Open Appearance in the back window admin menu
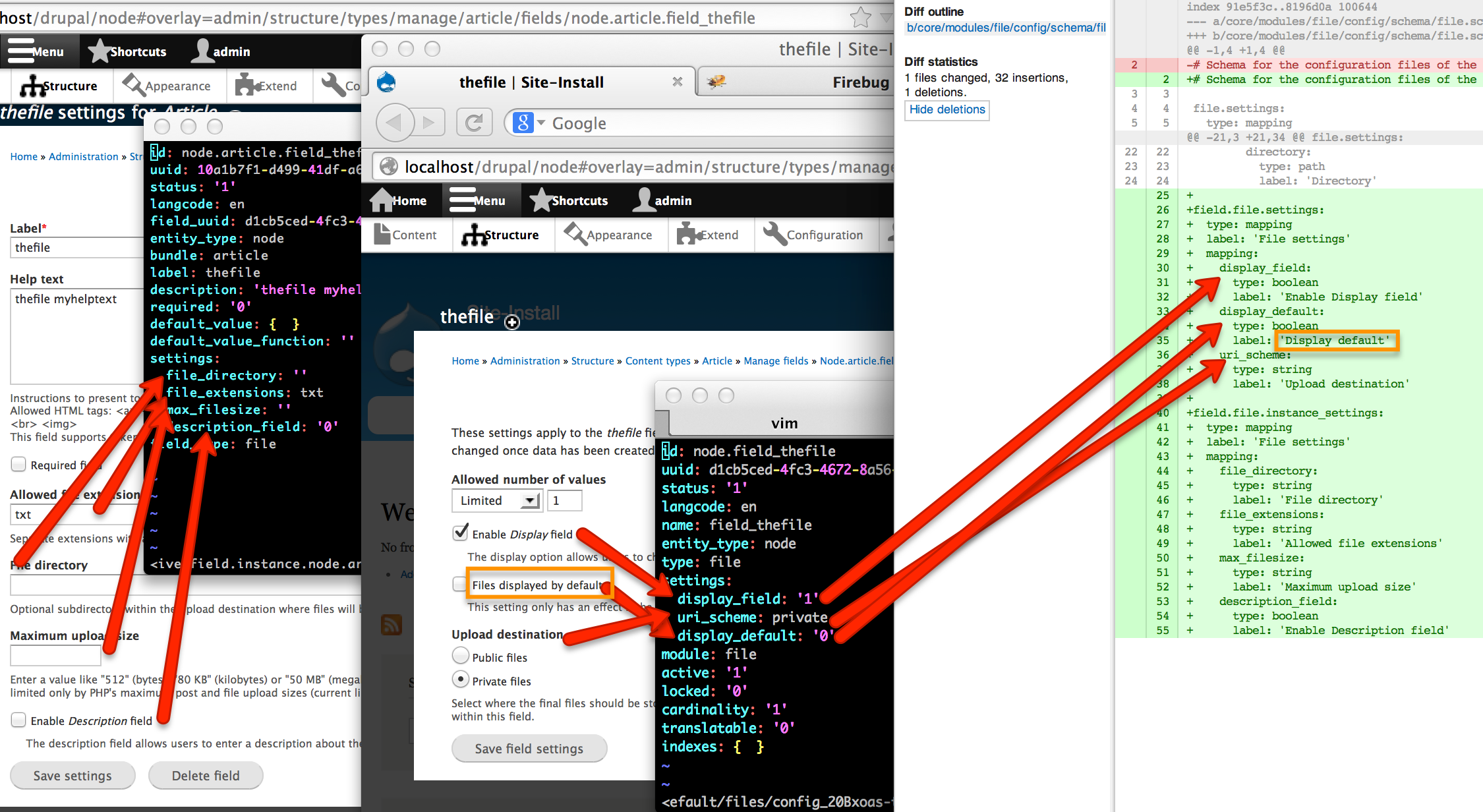 (x=167, y=86)
